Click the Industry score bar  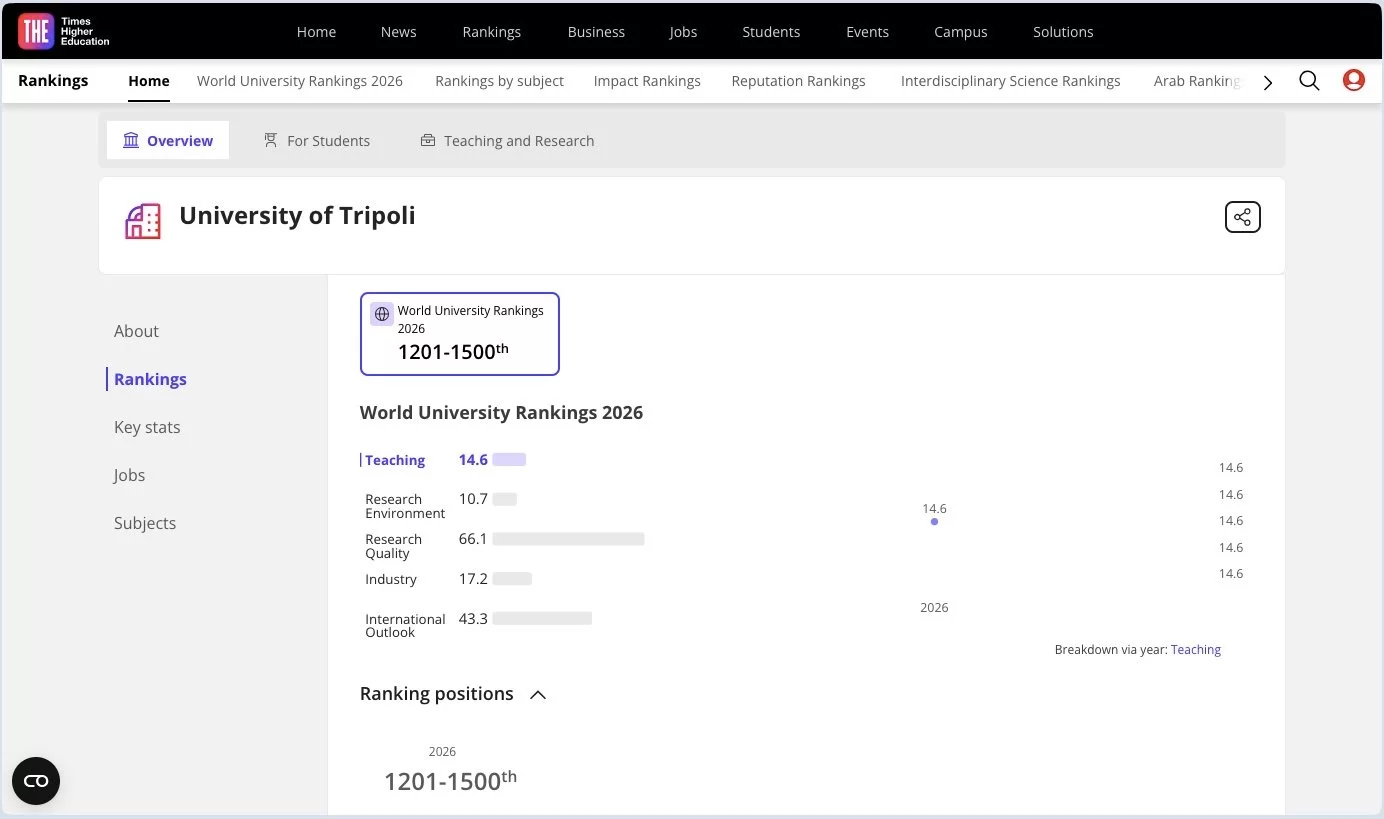512,579
